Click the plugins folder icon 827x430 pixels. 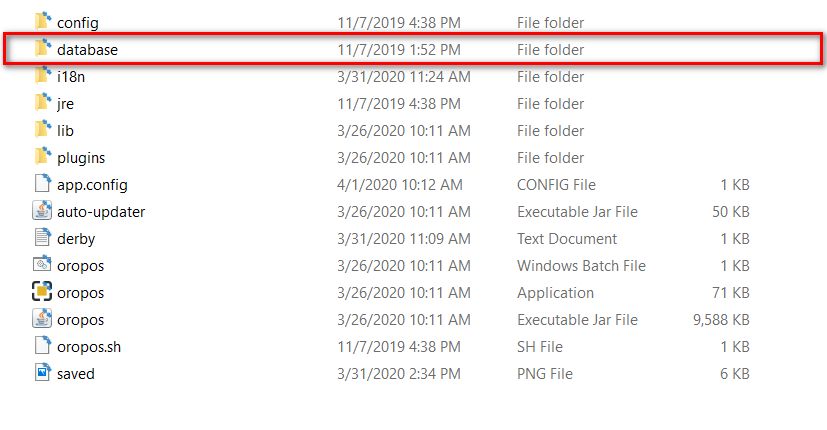tap(43, 157)
